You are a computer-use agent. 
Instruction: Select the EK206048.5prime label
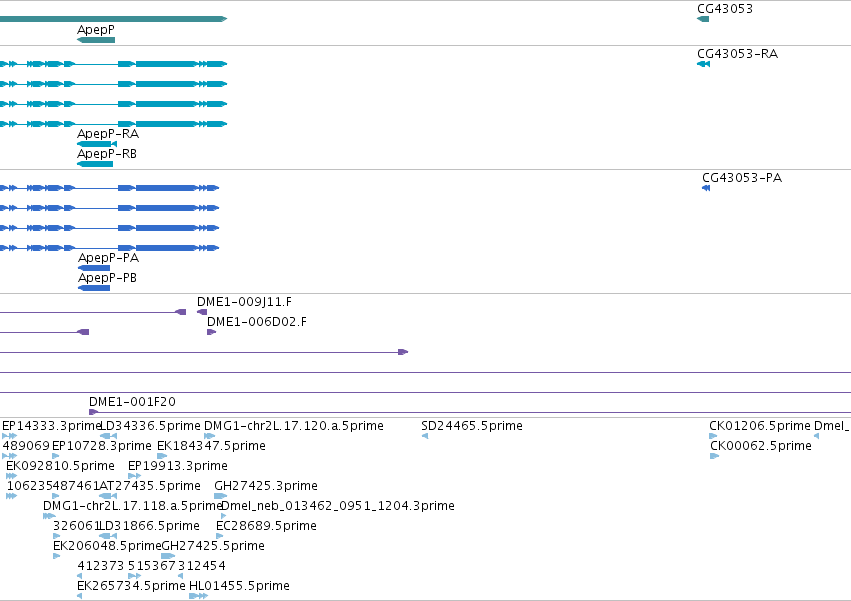coord(107,546)
